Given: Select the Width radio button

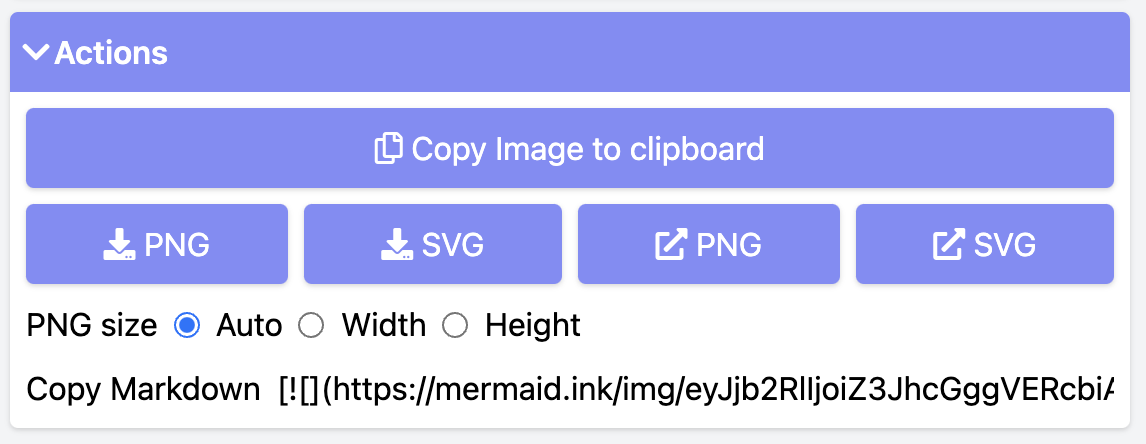Looking at the screenshot, I should 312,326.
